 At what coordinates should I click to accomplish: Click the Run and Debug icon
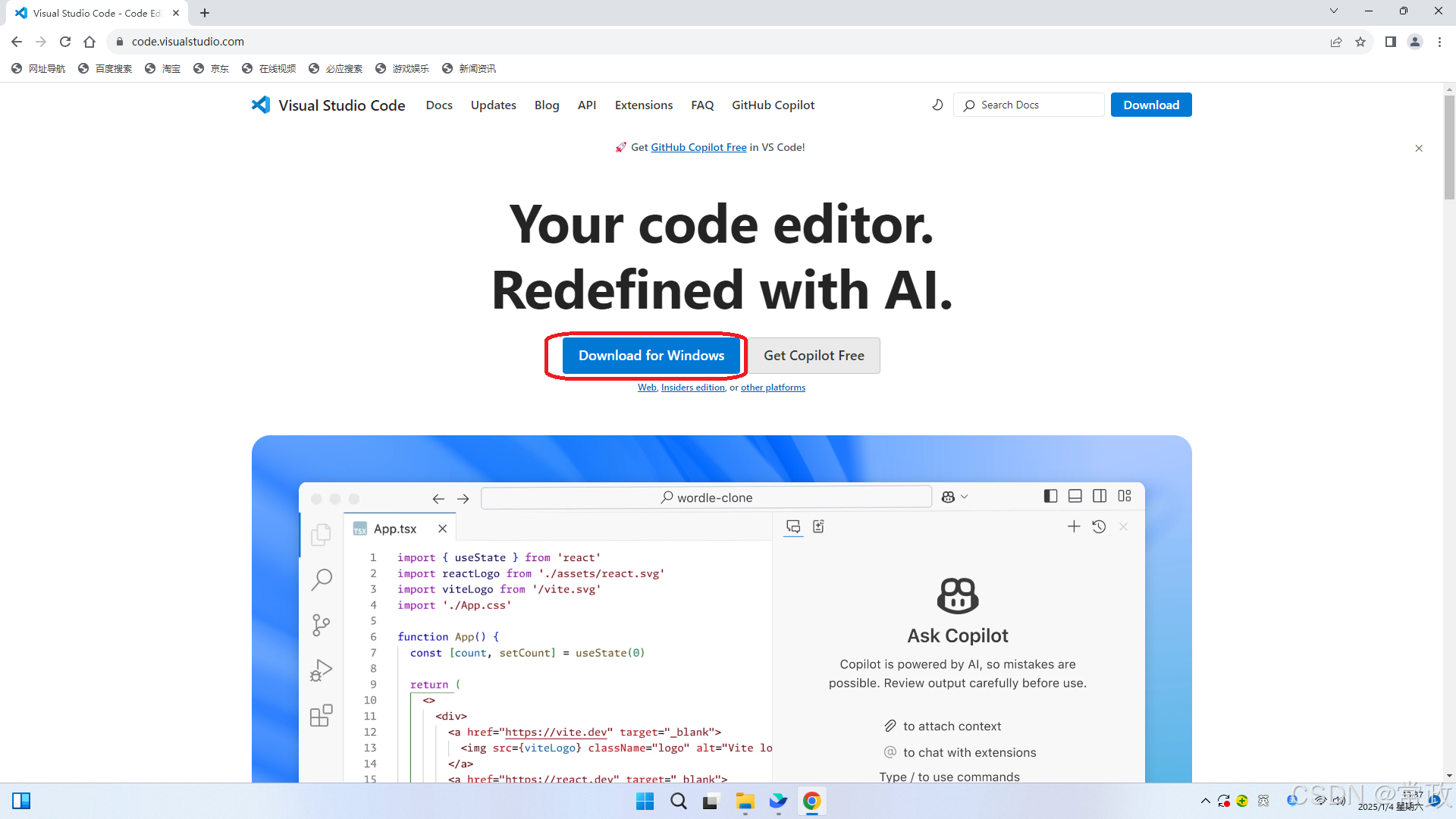pyautogui.click(x=322, y=670)
